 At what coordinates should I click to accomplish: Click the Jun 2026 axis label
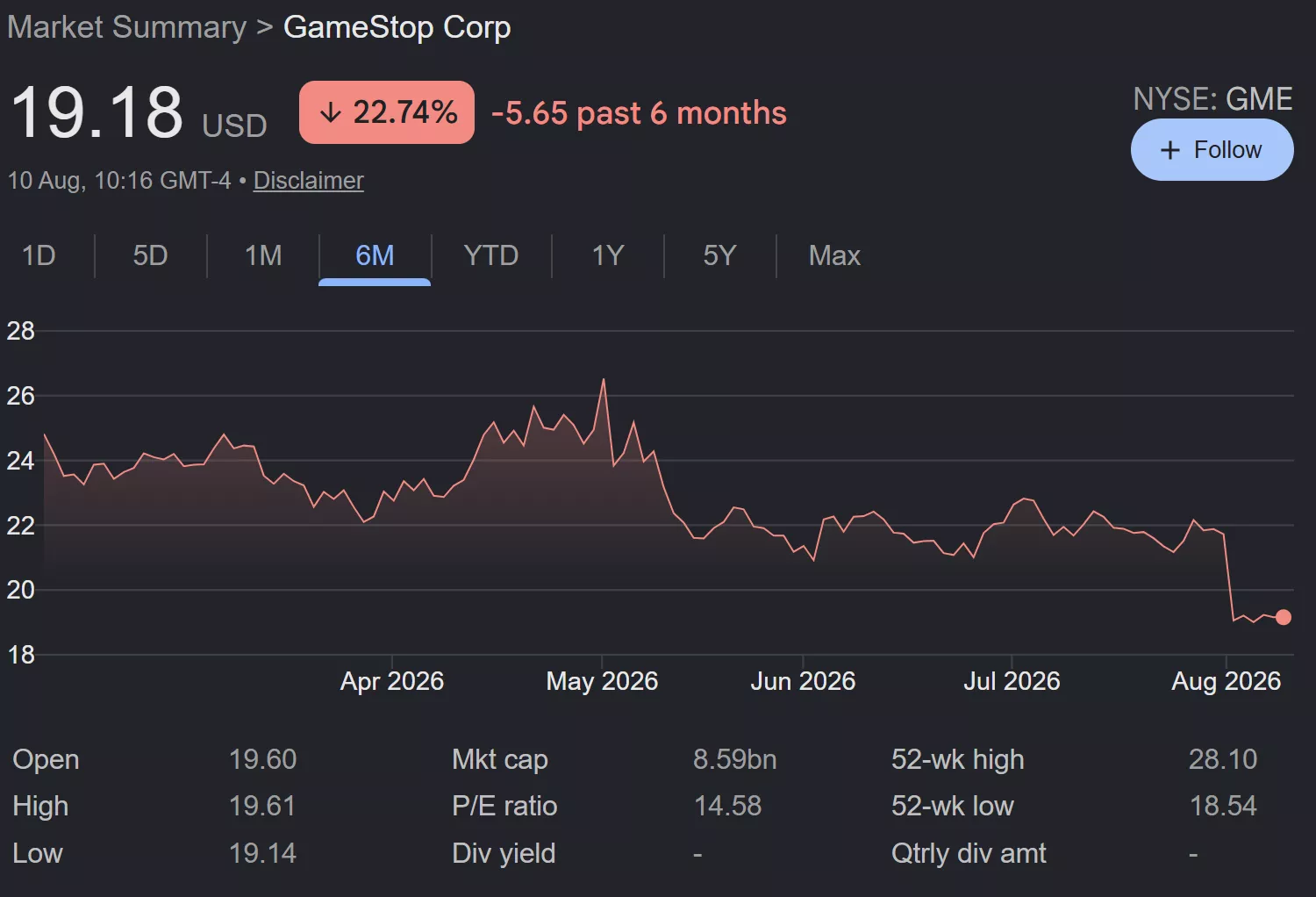pyautogui.click(x=803, y=681)
